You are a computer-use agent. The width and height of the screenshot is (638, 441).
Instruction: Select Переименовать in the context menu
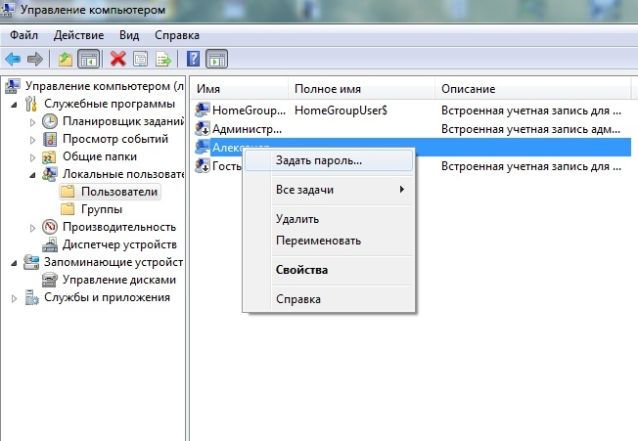point(318,241)
